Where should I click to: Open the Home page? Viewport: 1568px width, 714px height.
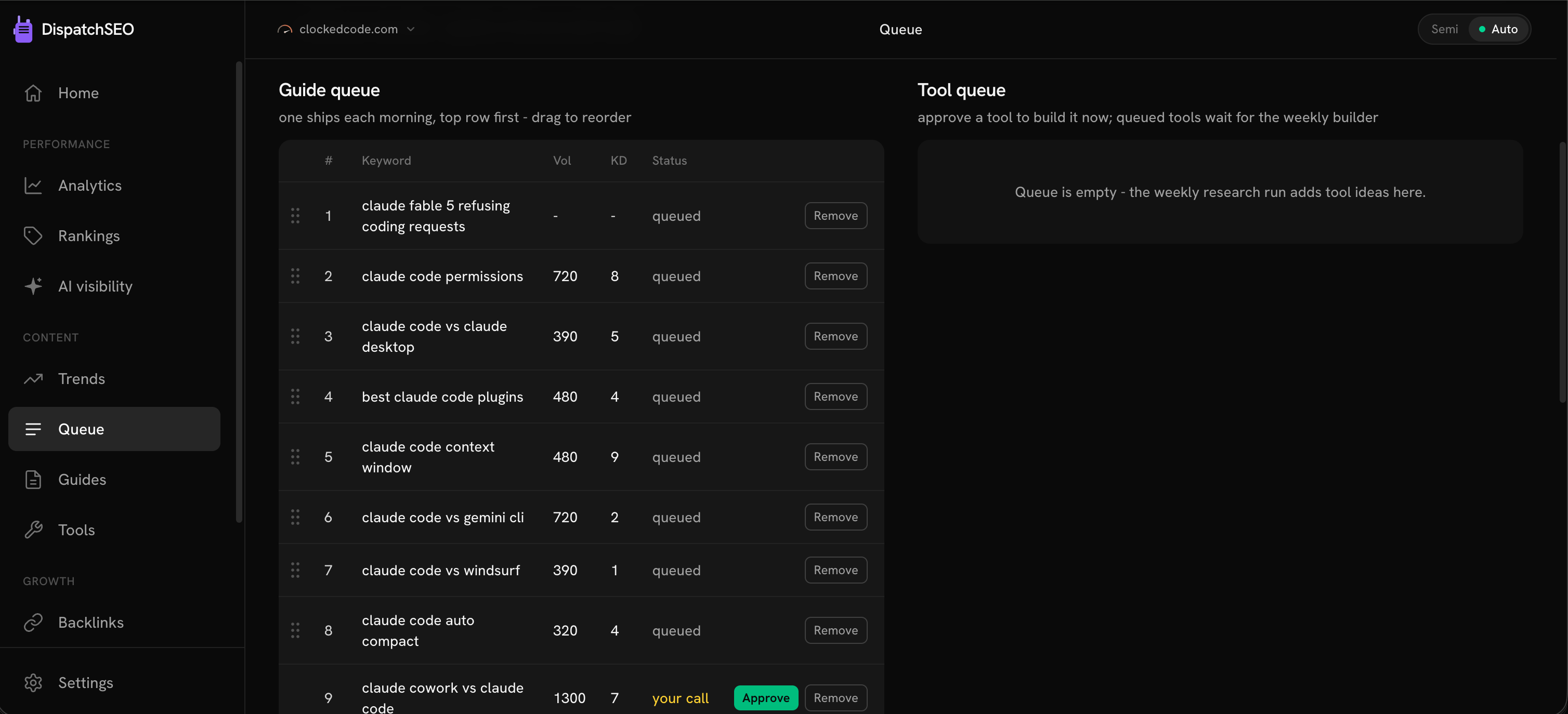click(x=114, y=93)
